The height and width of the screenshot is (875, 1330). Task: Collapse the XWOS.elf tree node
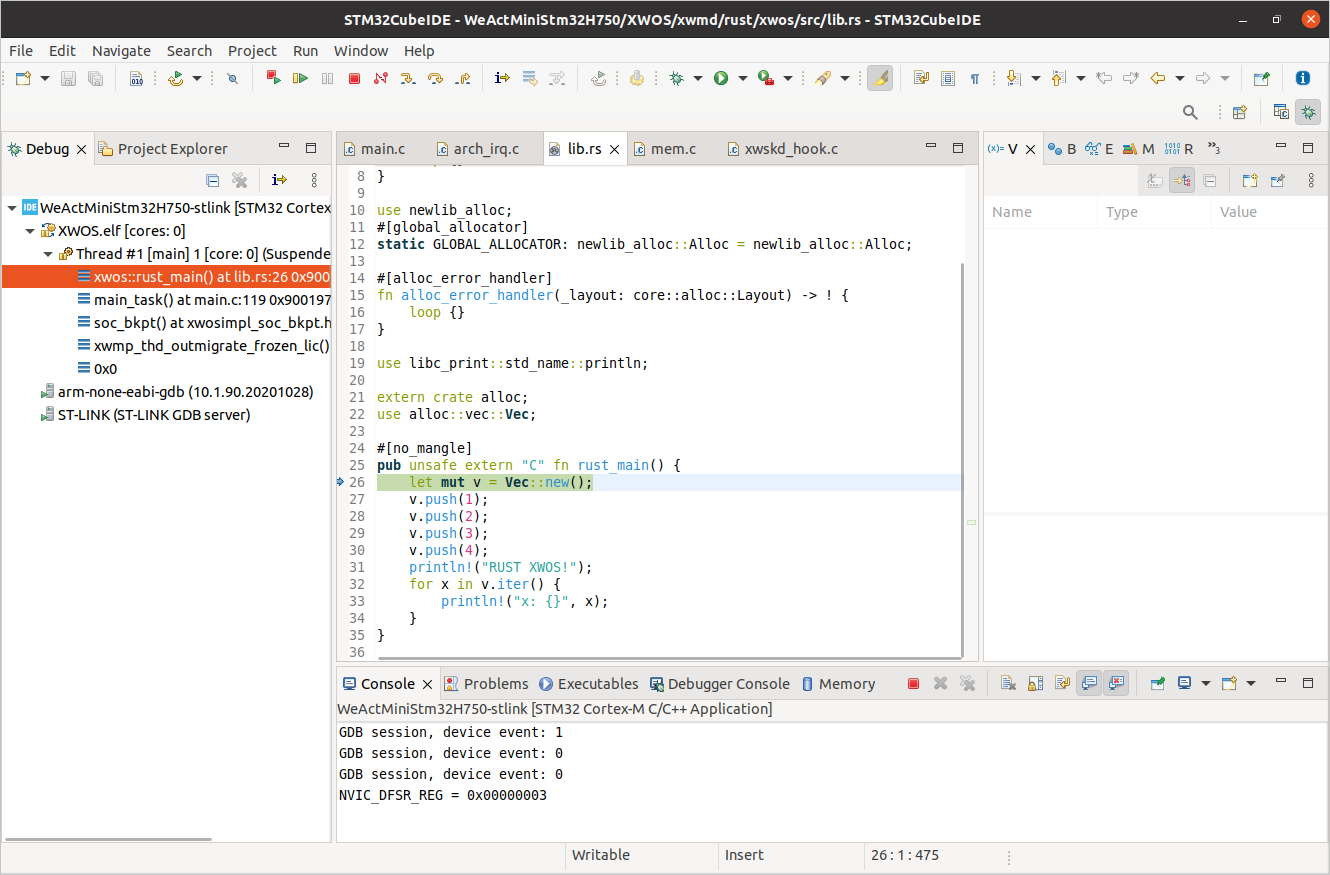[30, 231]
